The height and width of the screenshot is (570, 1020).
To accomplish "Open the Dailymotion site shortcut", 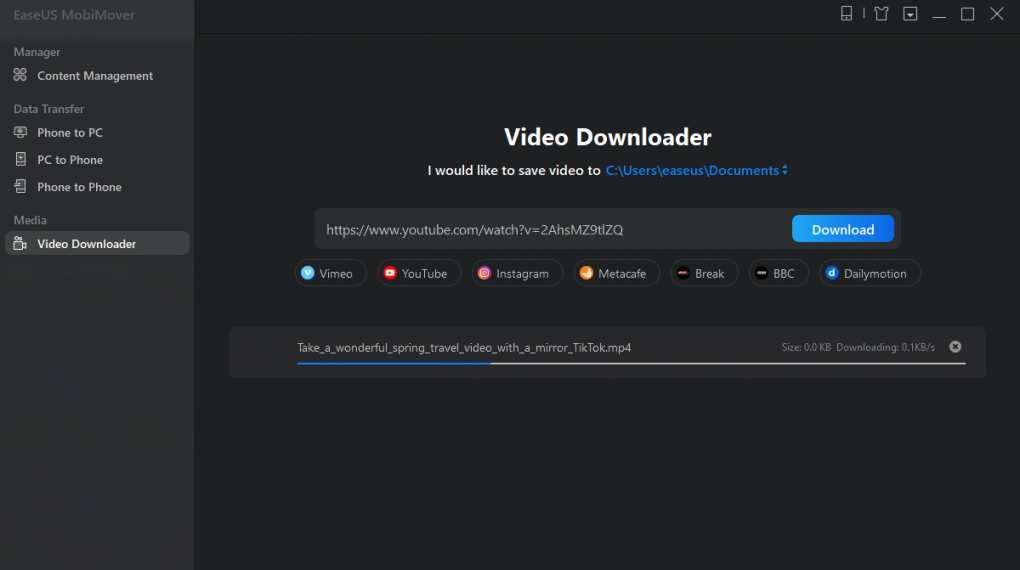I will pyautogui.click(x=870, y=273).
